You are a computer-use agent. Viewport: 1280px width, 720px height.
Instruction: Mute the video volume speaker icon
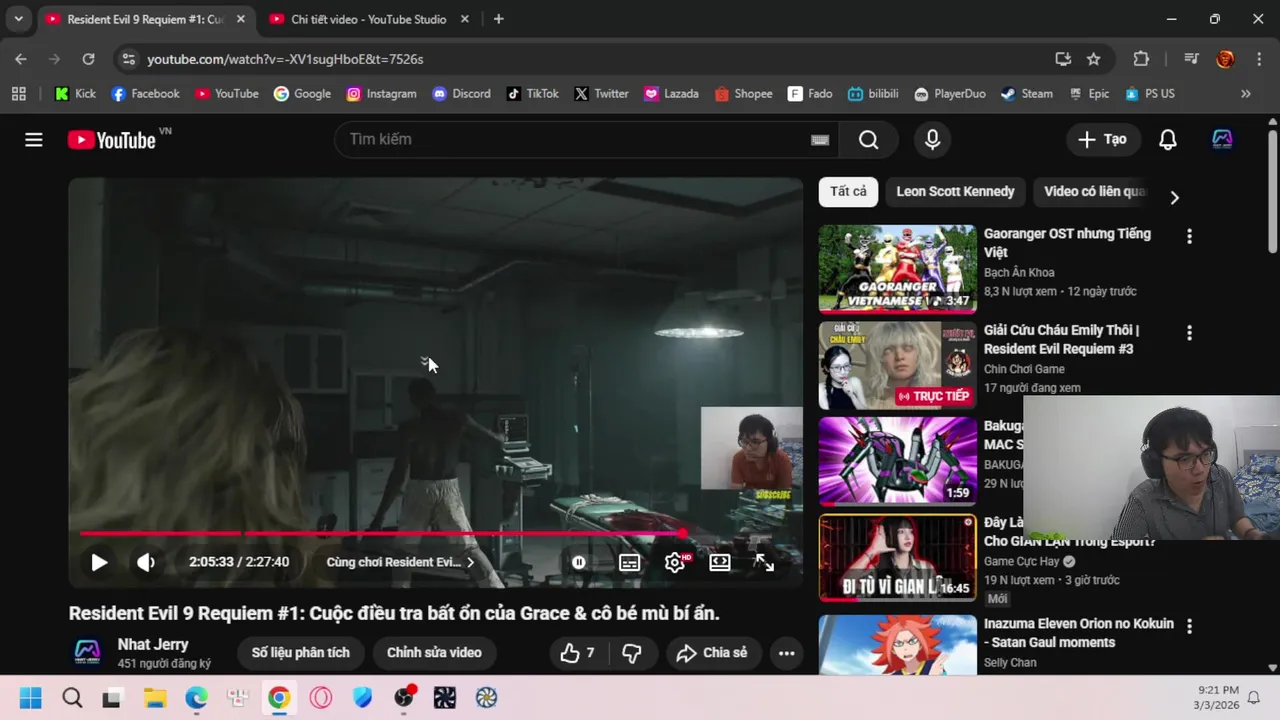click(x=146, y=562)
